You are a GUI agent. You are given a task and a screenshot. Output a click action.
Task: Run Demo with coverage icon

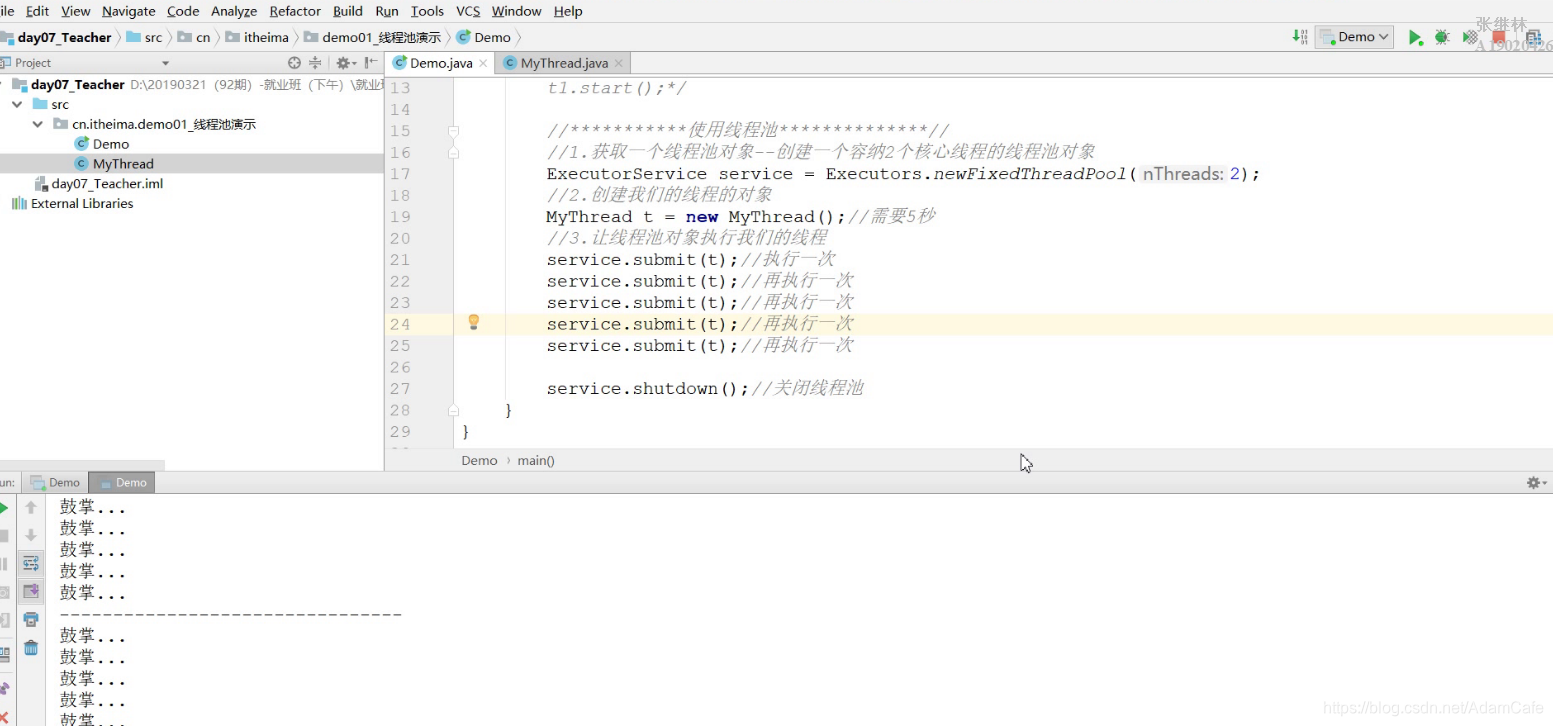[x=1470, y=37]
